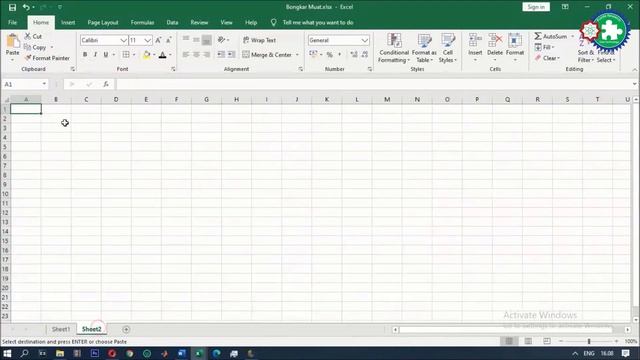
Task: Click the Insert Function fx icon
Action: [106, 84]
